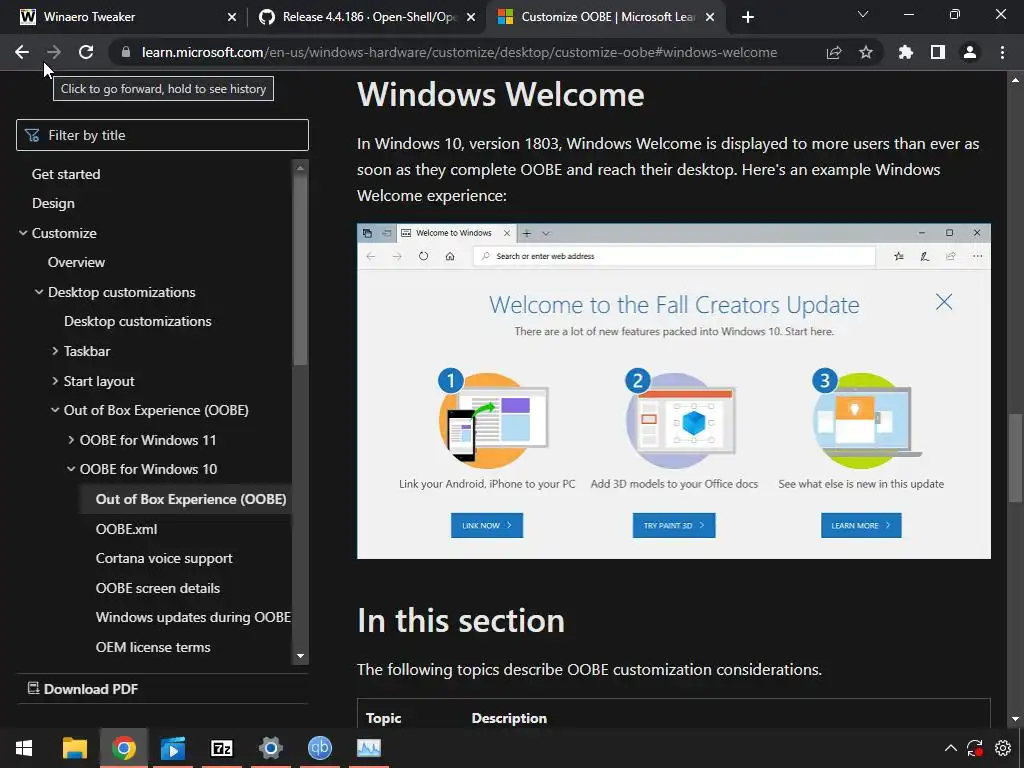Click the Download PDF button

point(82,689)
